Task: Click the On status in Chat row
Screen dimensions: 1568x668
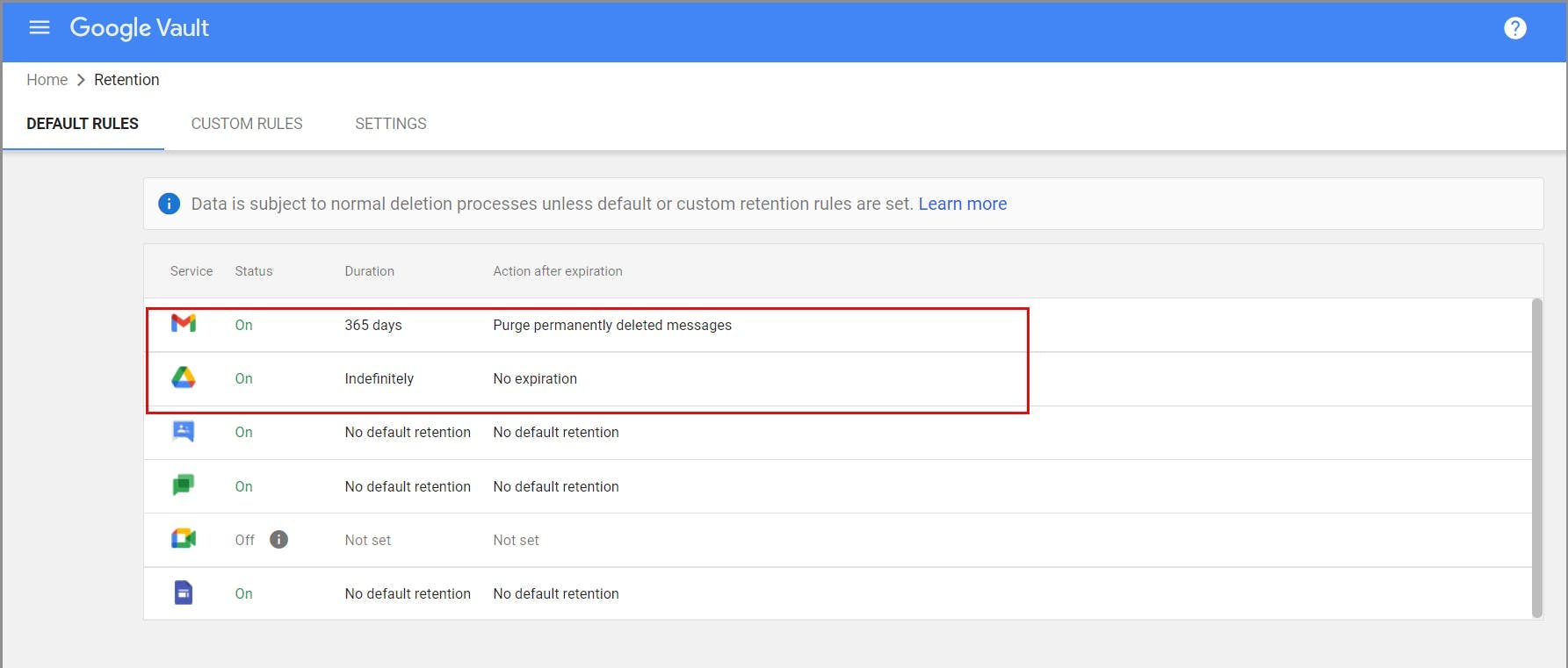Action: (x=243, y=486)
